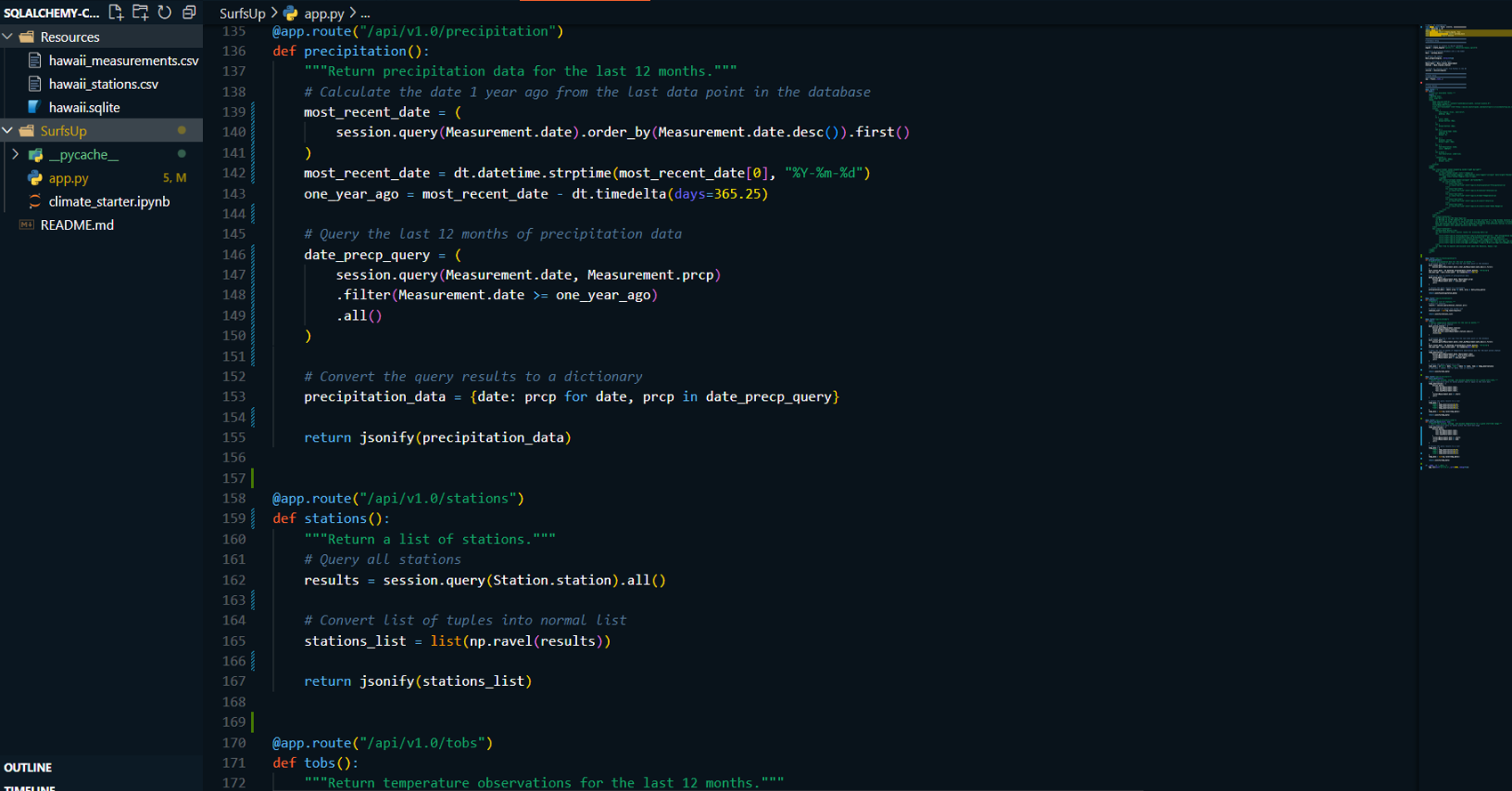Expand the OUTLINE panel section
The width and height of the screenshot is (1512, 791).
(x=28, y=767)
